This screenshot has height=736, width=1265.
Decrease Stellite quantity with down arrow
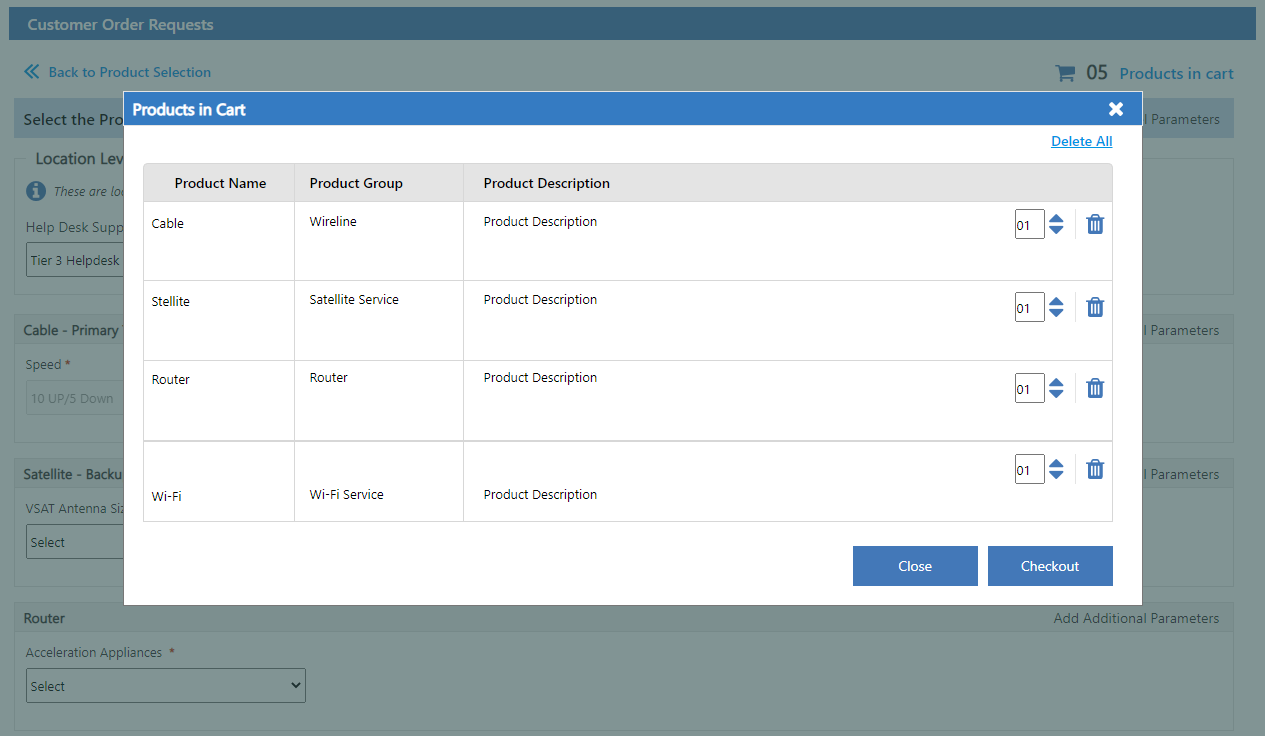point(1056,314)
